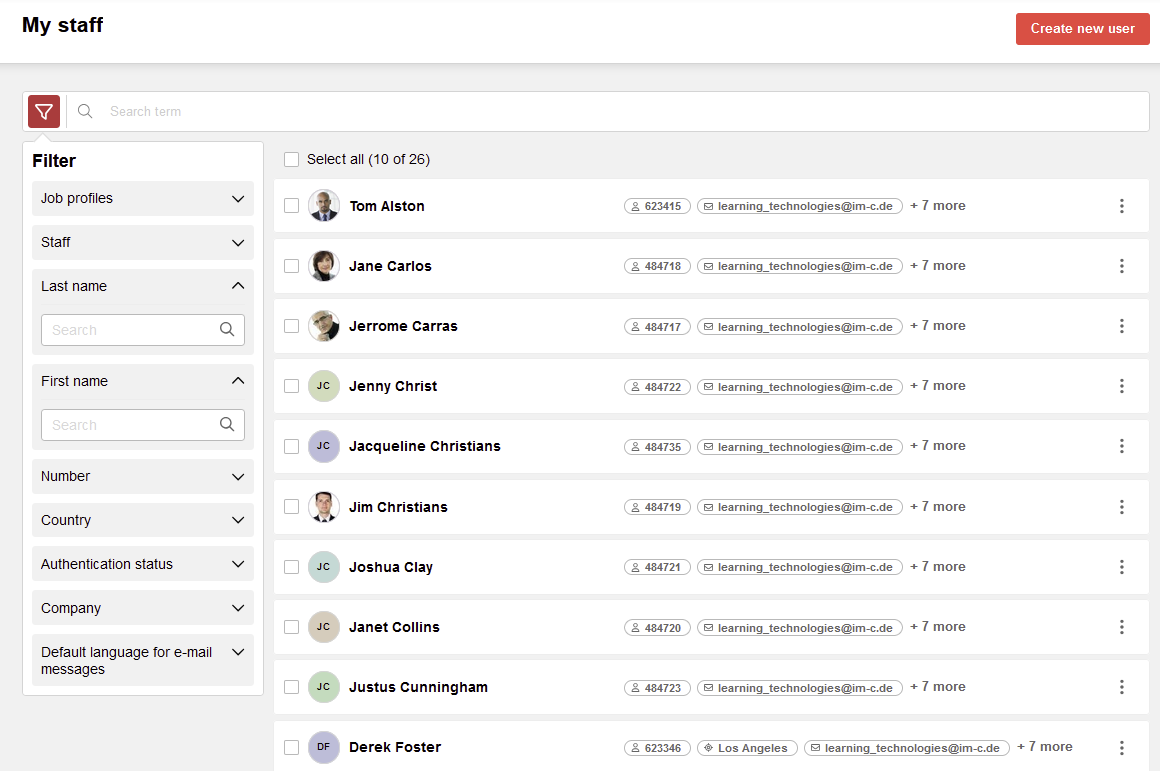This screenshot has height=771, width=1160.
Task: Tick the checkbox next to Jane Carlos
Action: tap(292, 266)
